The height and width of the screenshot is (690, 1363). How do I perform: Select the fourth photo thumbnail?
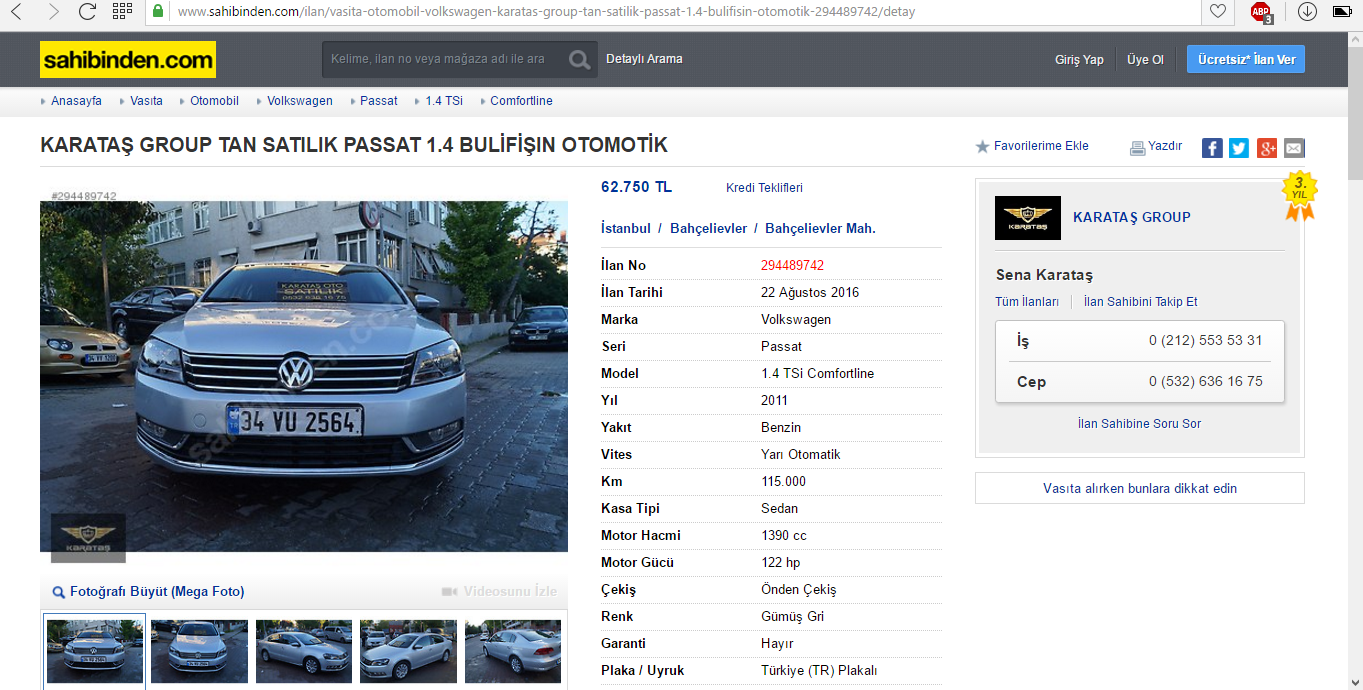pyautogui.click(x=408, y=651)
